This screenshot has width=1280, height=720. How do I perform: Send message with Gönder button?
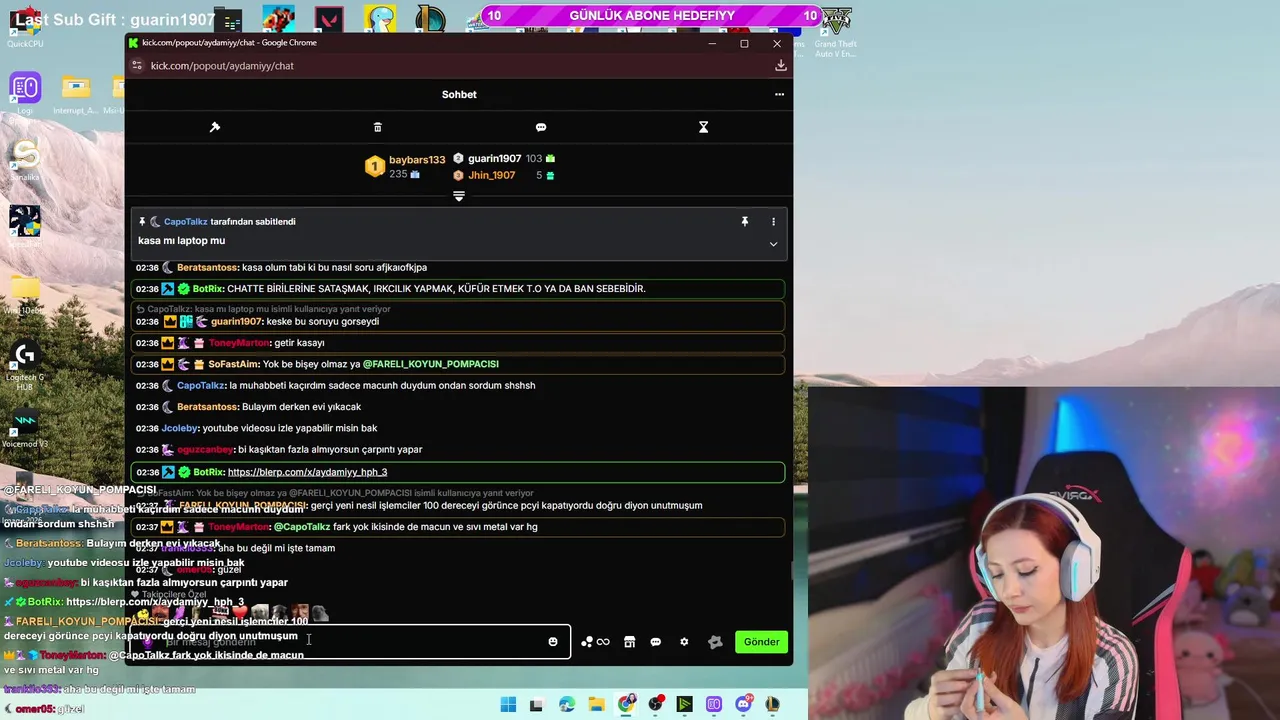(761, 642)
